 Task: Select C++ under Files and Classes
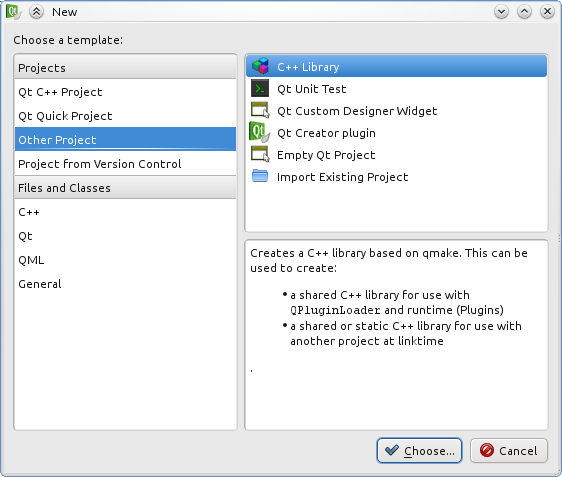(125, 212)
